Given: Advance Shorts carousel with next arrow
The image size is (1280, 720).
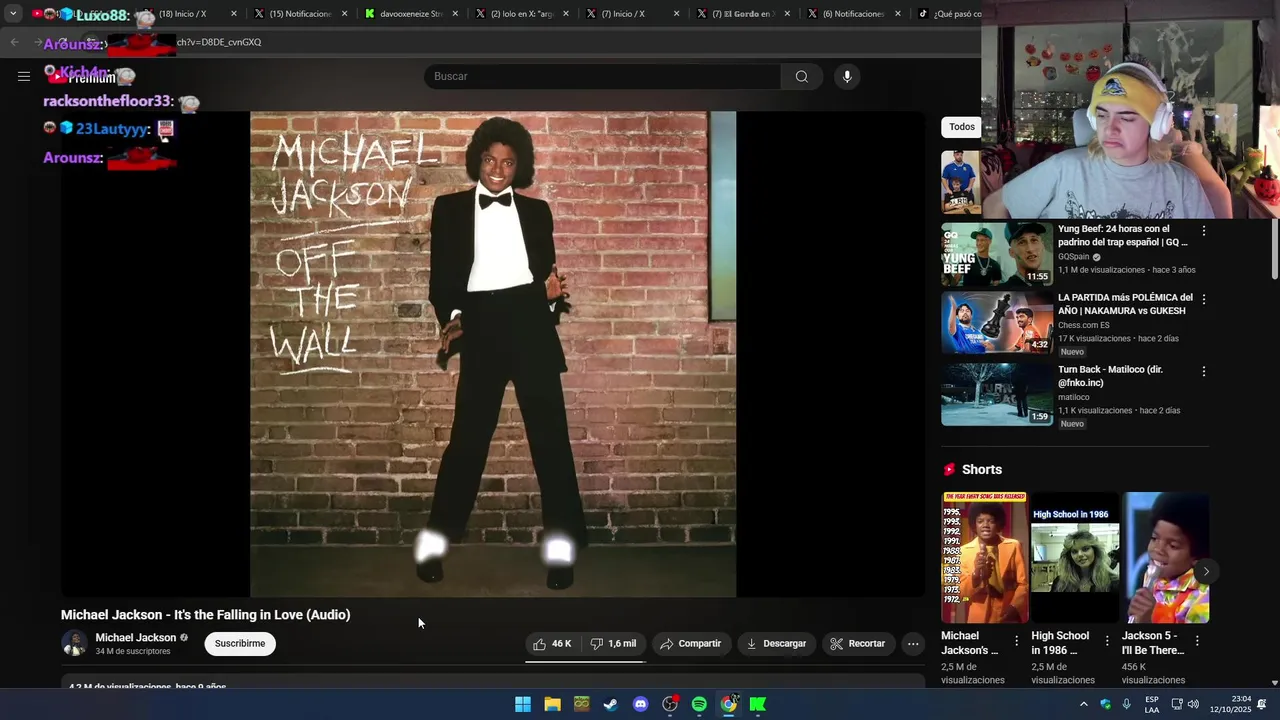Looking at the screenshot, I should coord(1206,572).
